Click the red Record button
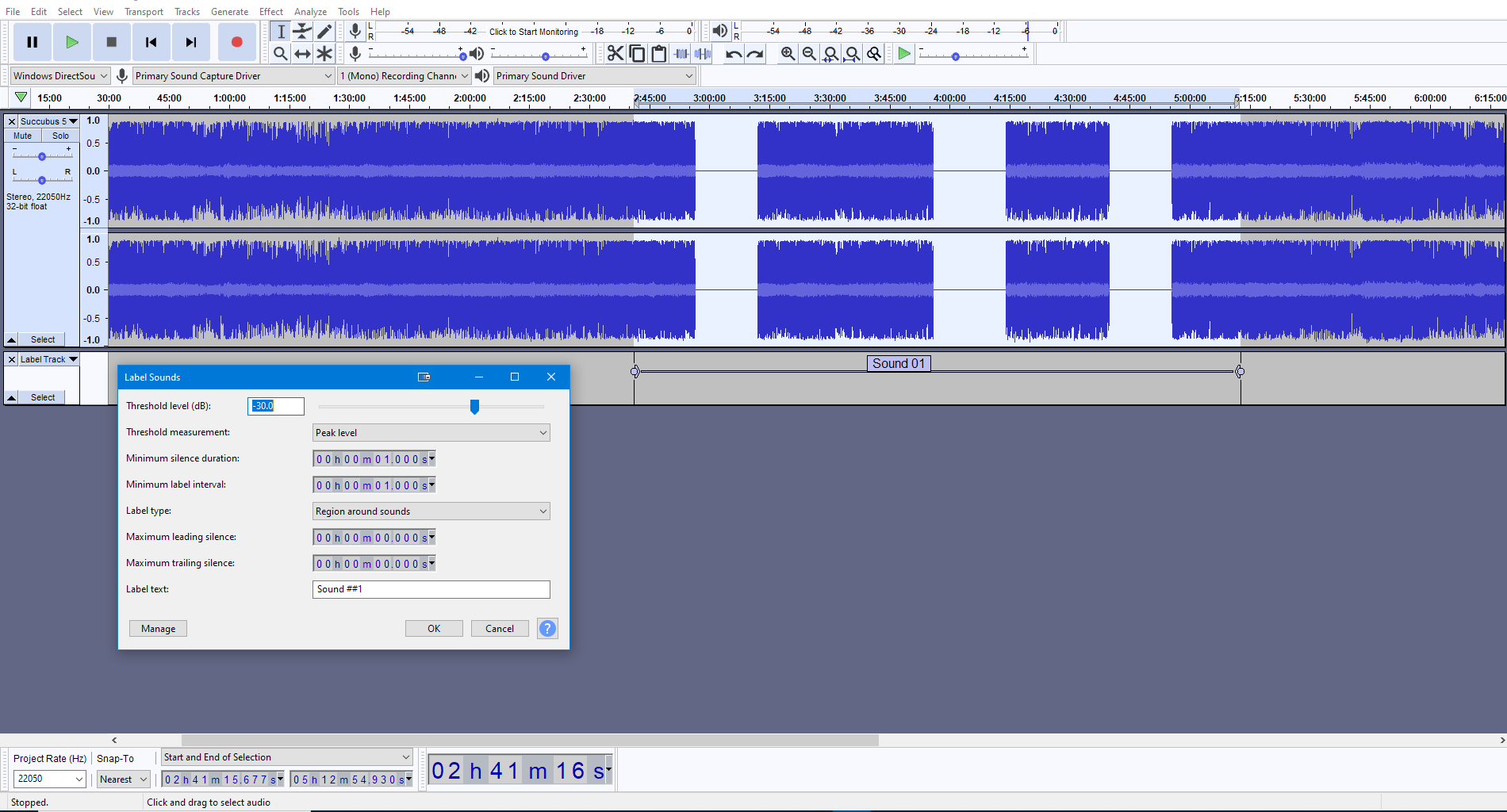 click(236, 42)
